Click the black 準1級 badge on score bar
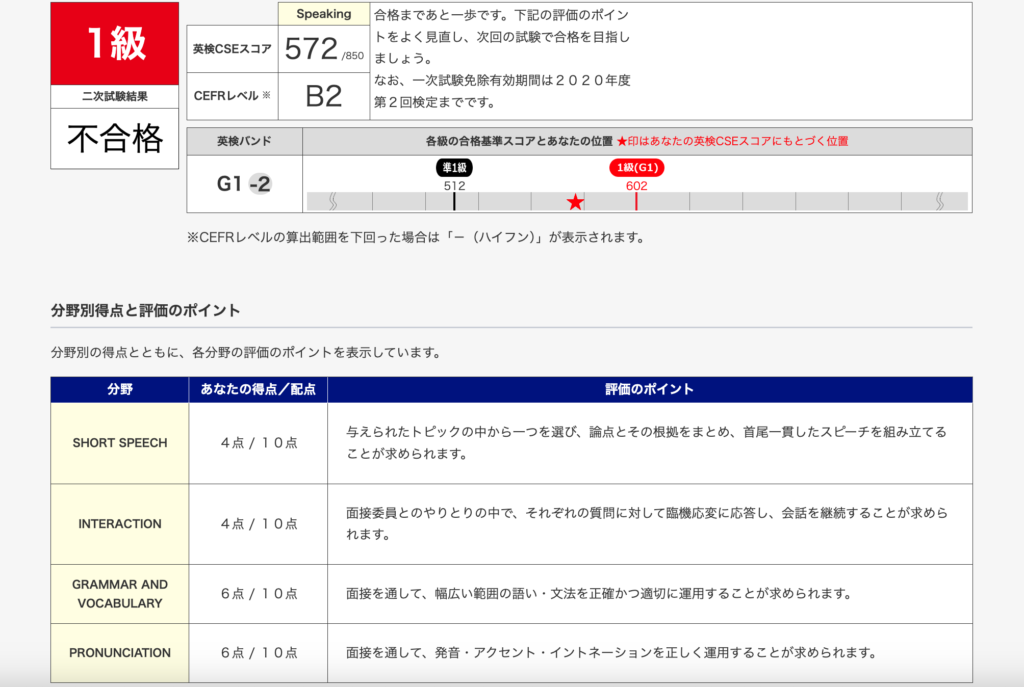The height and width of the screenshot is (687, 1024). click(454, 168)
